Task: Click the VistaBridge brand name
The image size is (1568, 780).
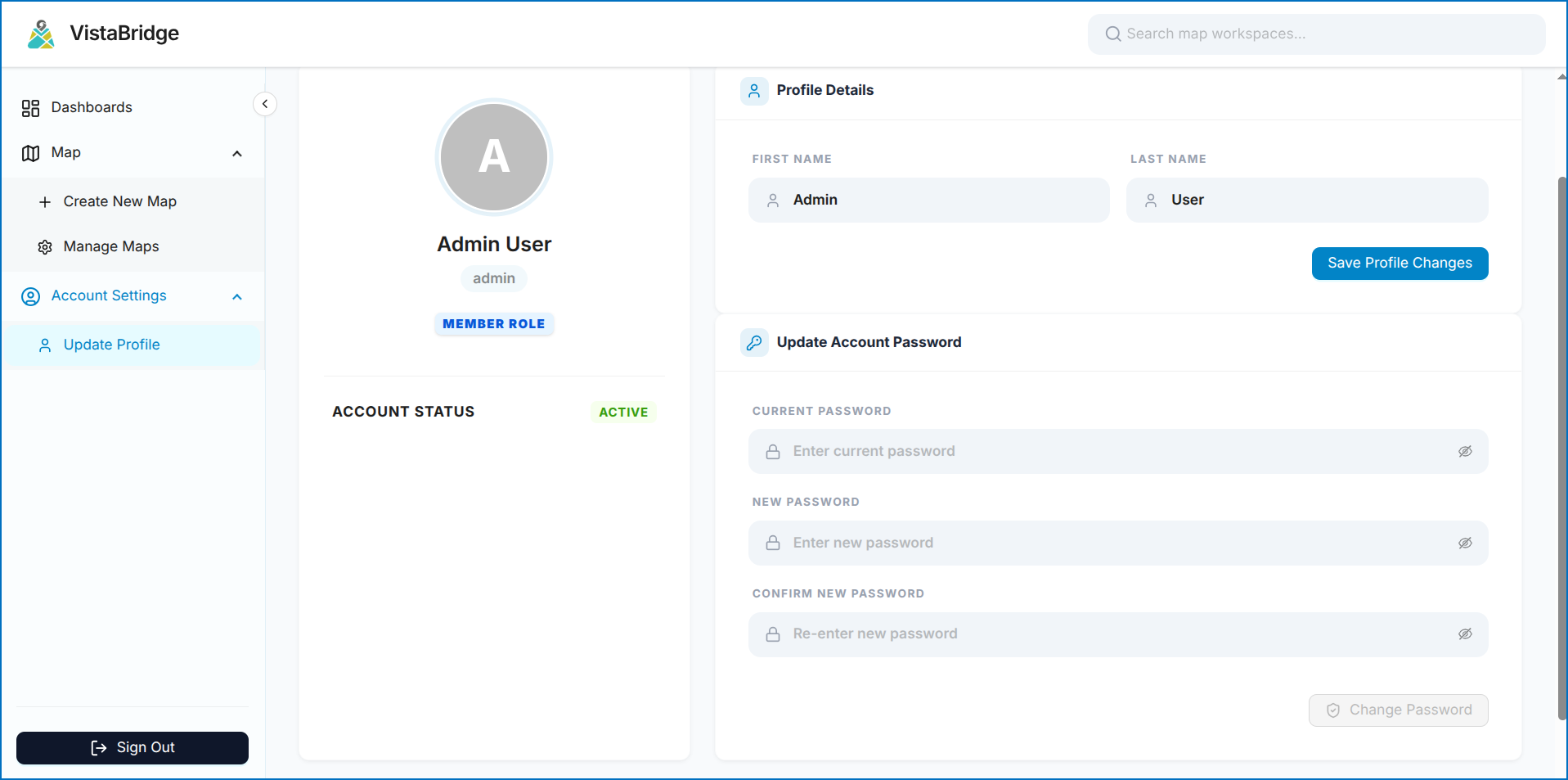Action: 124,34
